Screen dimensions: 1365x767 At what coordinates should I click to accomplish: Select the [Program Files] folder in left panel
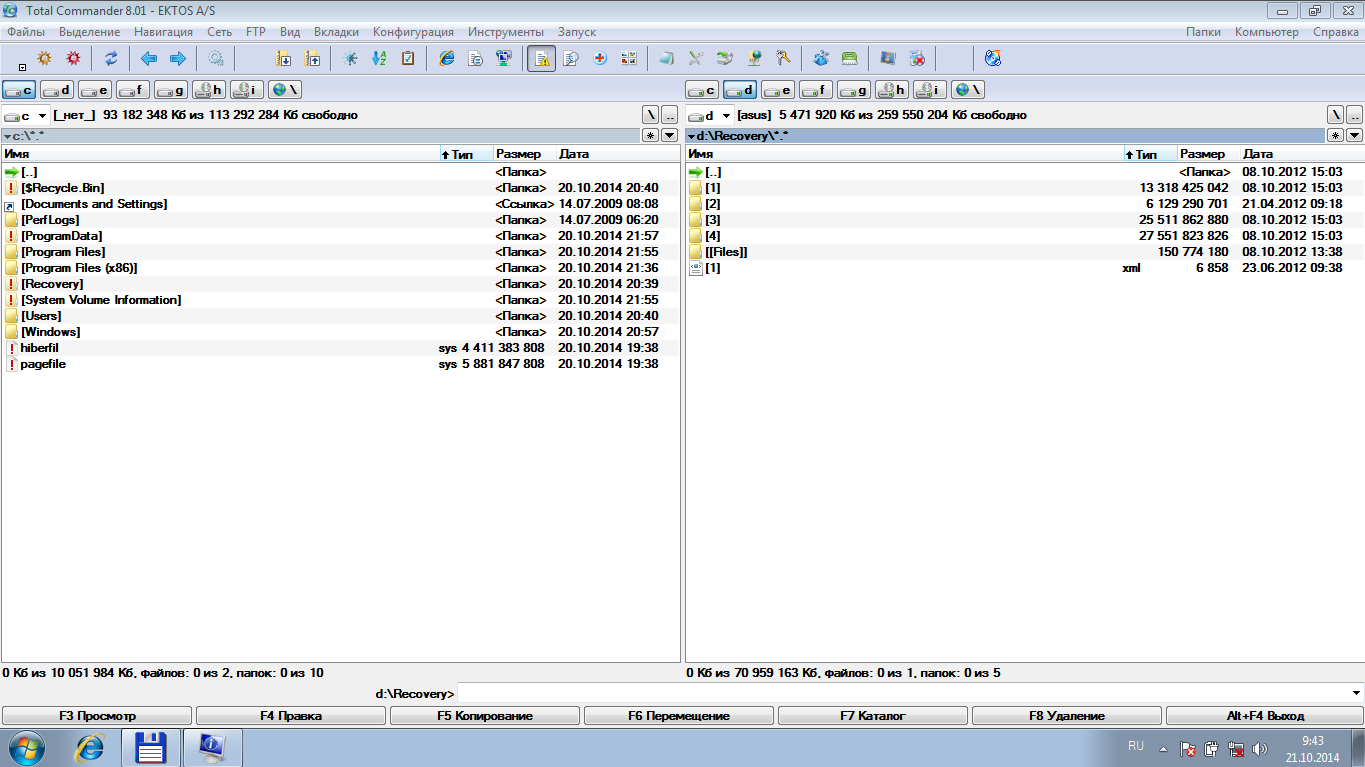[63, 252]
